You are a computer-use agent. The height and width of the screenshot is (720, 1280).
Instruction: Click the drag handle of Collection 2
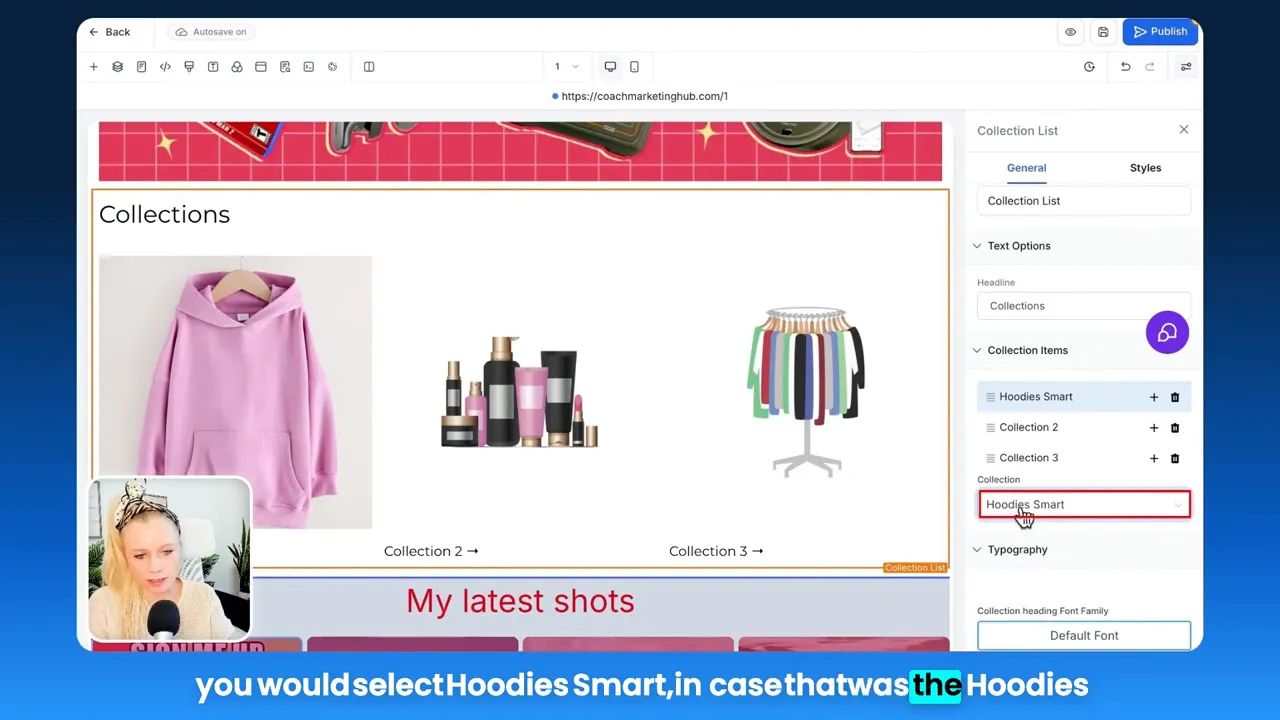(991, 428)
